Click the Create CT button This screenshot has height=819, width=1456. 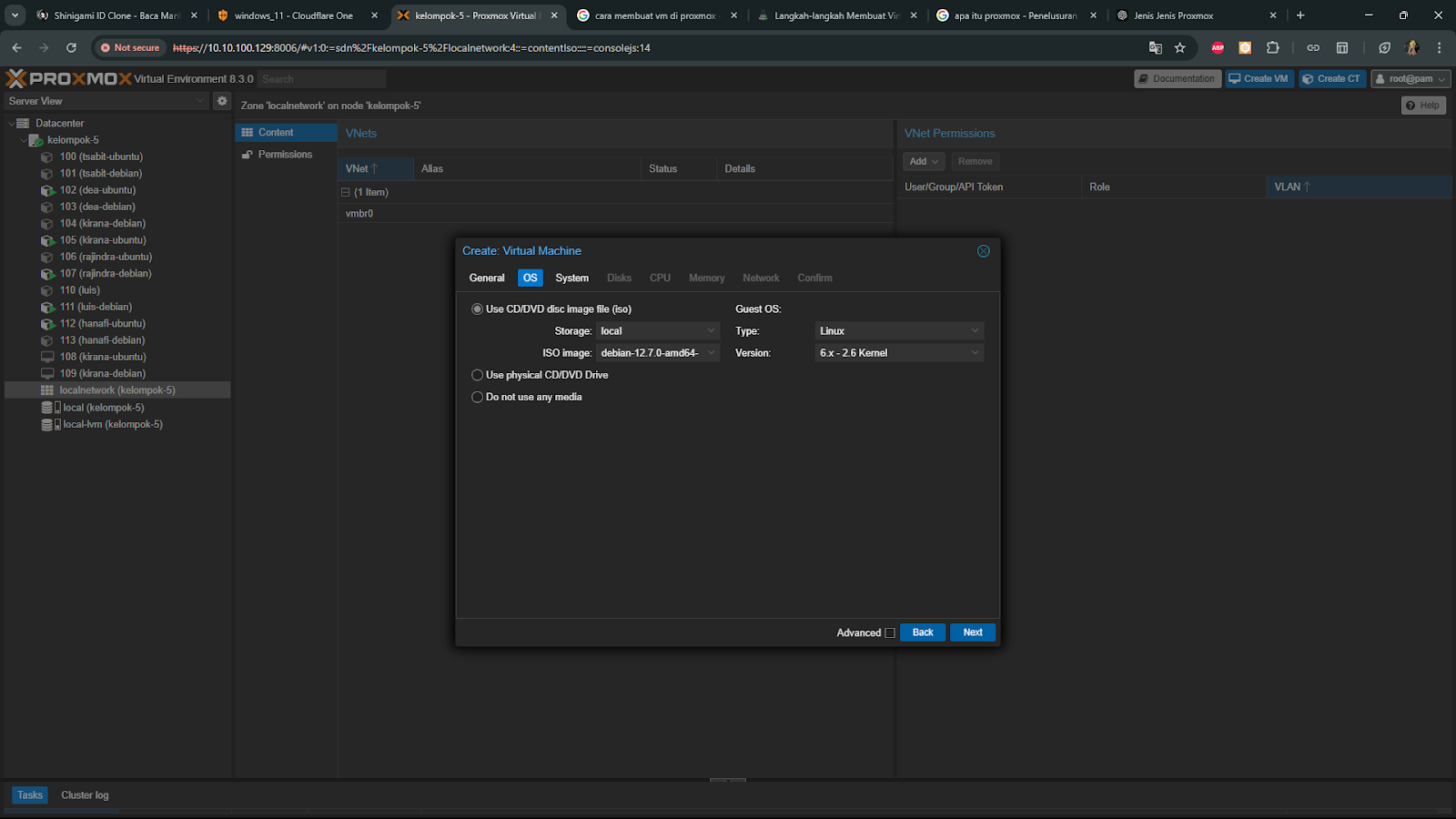pos(1332,79)
